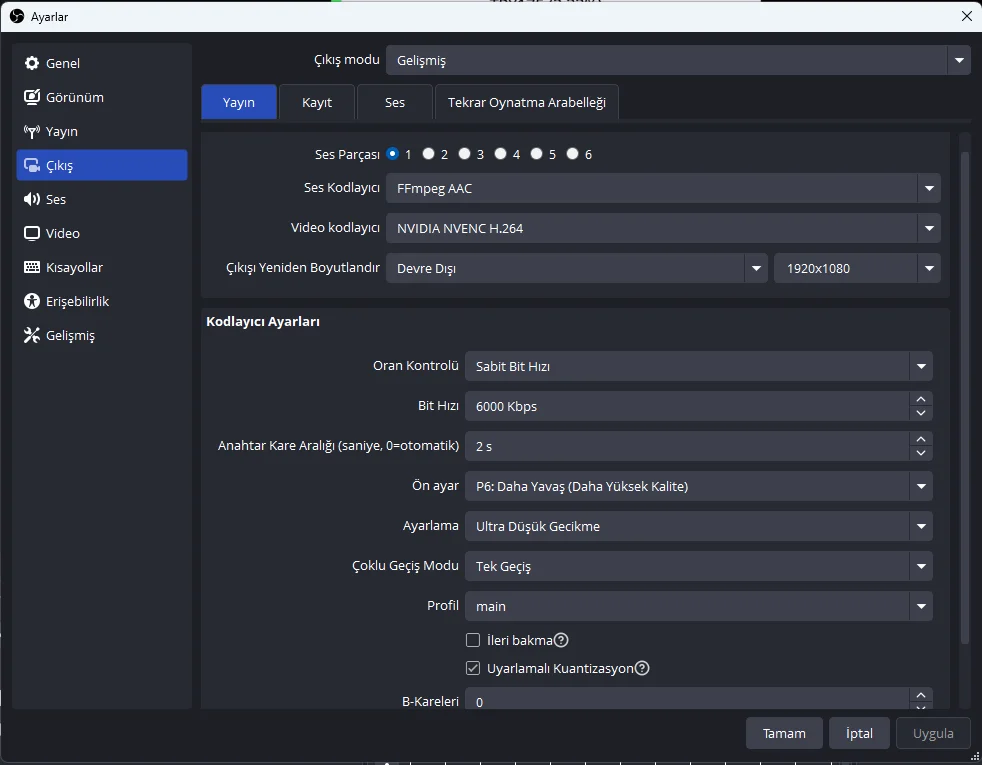Open the Ayarlama Ultra Düşük Gecikme dropdown
This screenshot has height=765, width=982.
tap(698, 526)
